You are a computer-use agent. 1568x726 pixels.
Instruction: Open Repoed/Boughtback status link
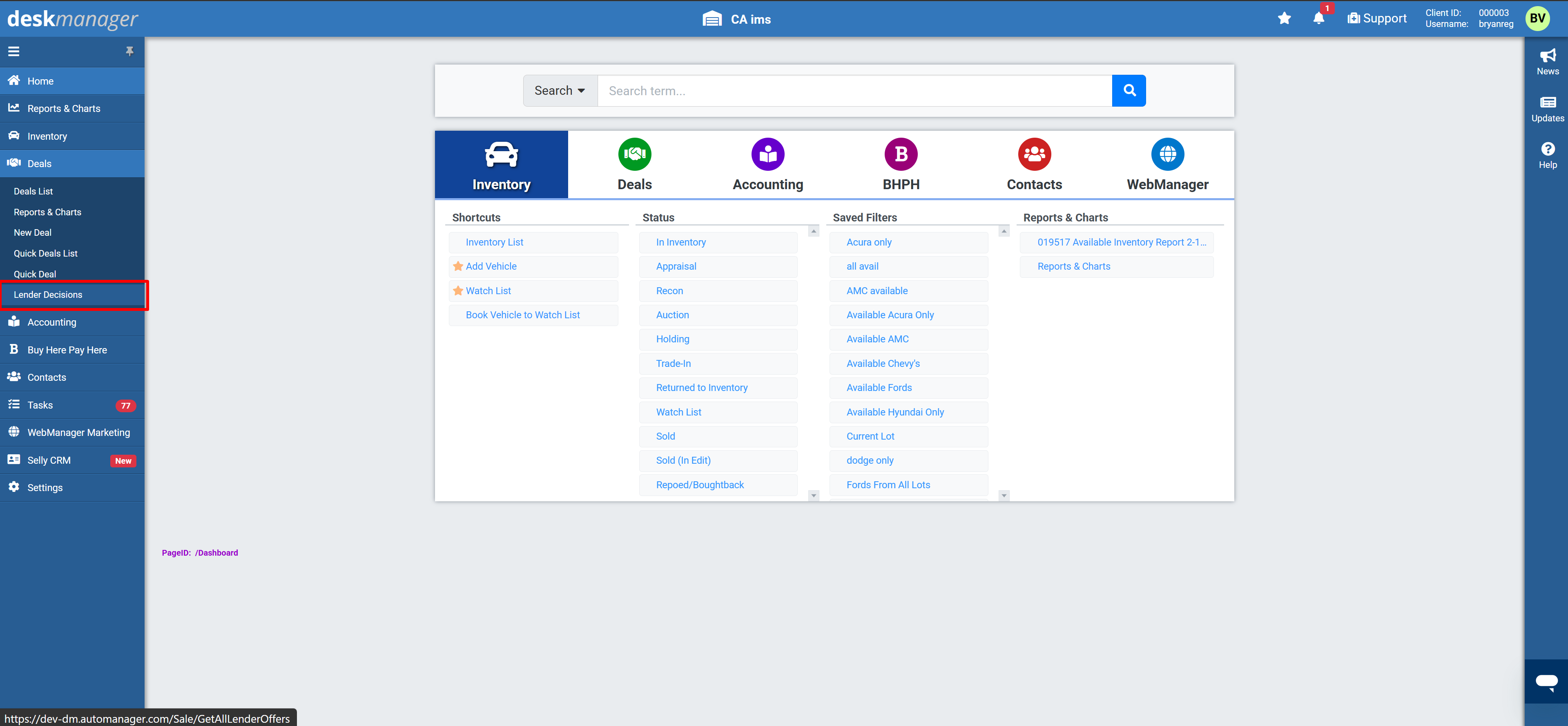(718, 485)
